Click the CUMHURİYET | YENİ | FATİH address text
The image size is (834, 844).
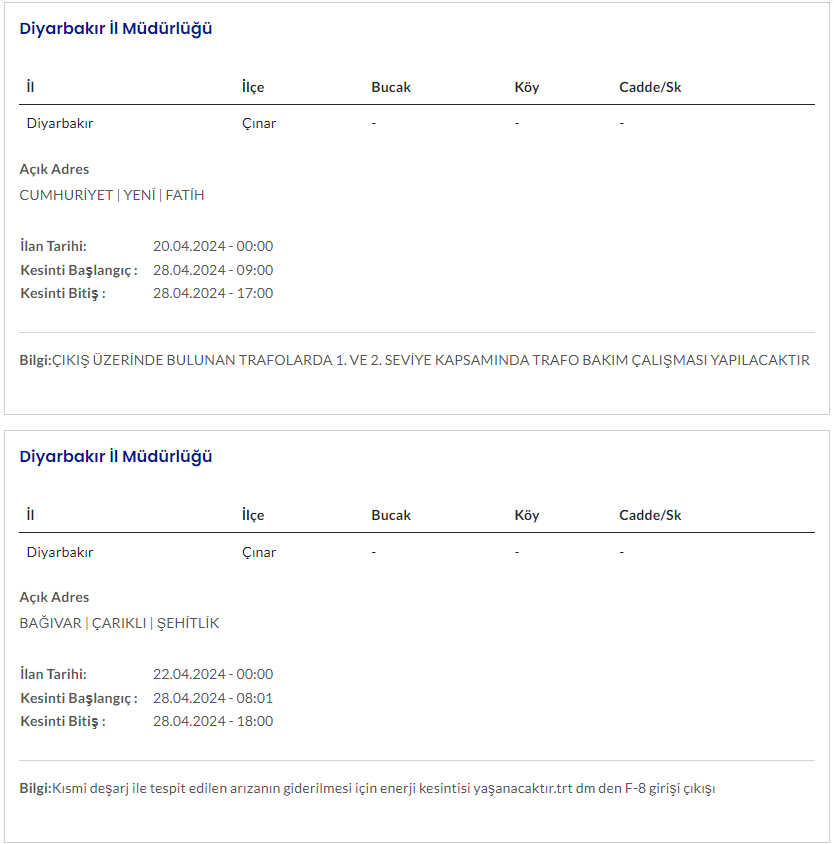(x=112, y=195)
